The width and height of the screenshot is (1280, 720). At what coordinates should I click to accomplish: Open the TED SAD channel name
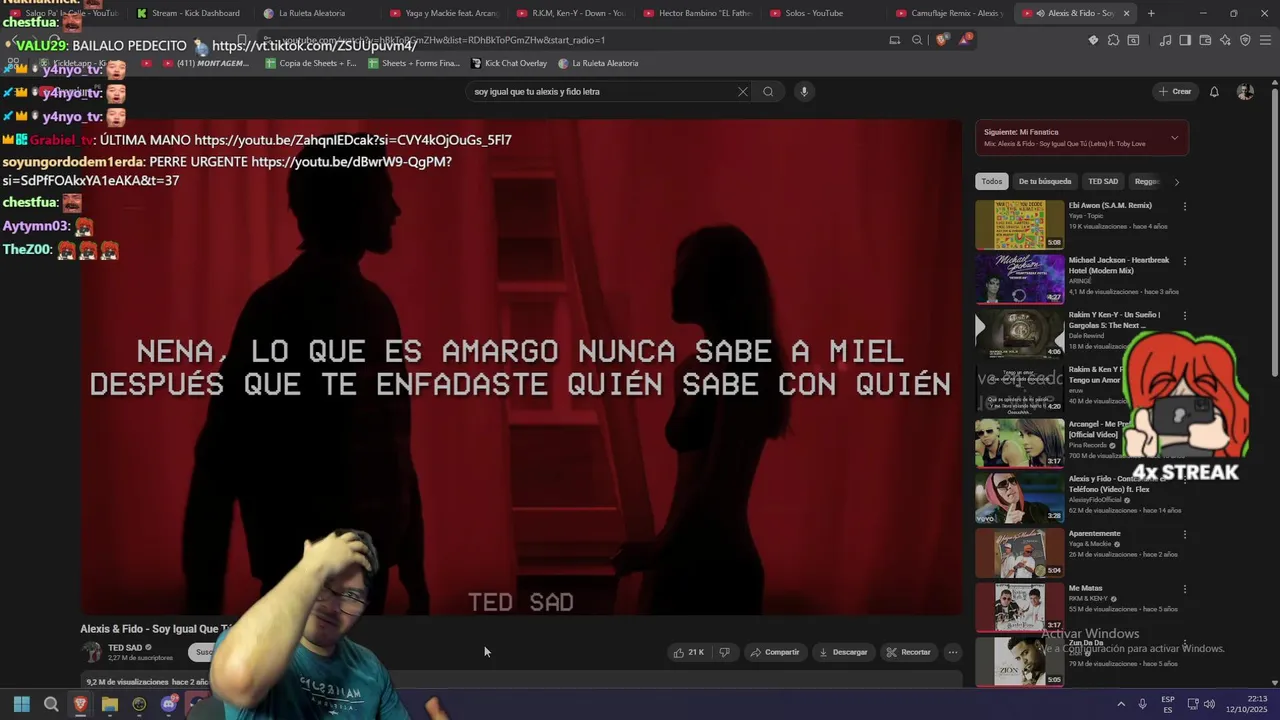[x=125, y=647]
